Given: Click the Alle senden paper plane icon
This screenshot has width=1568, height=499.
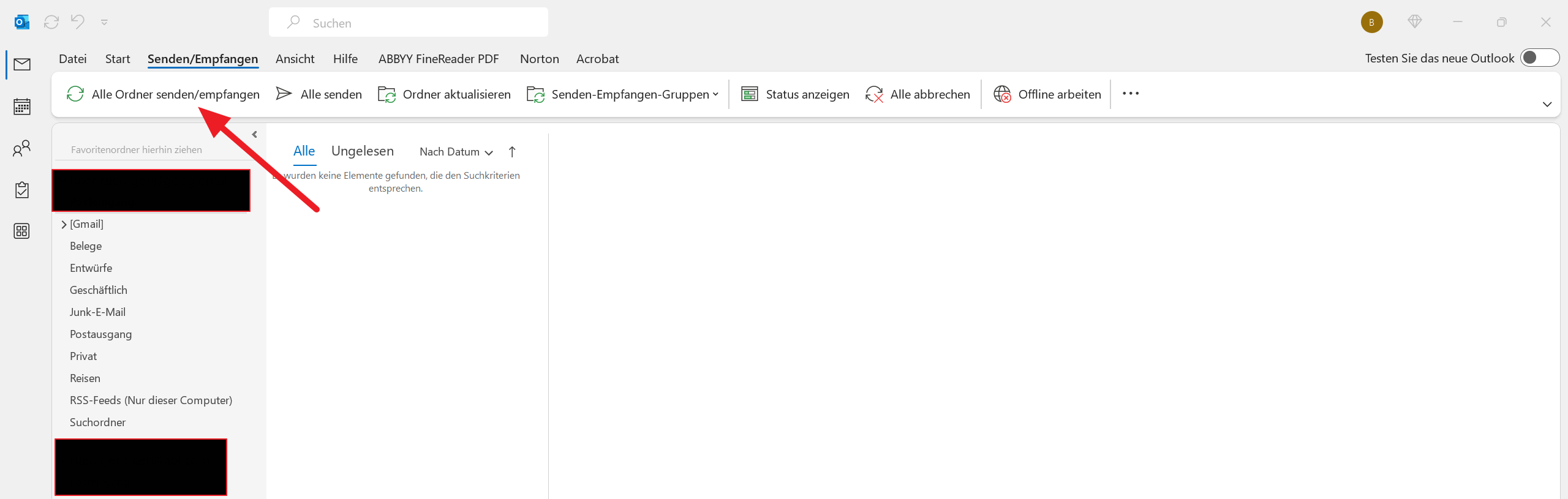Looking at the screenshot, I should [284, 94].
